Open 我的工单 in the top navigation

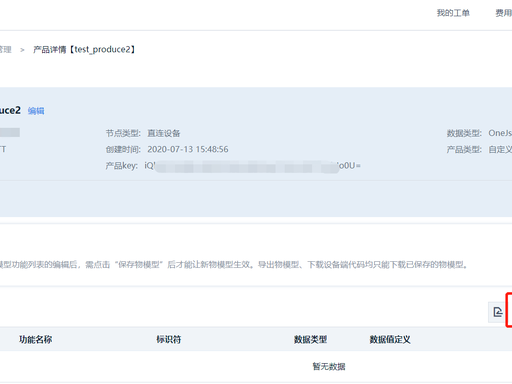pos(453,13)
